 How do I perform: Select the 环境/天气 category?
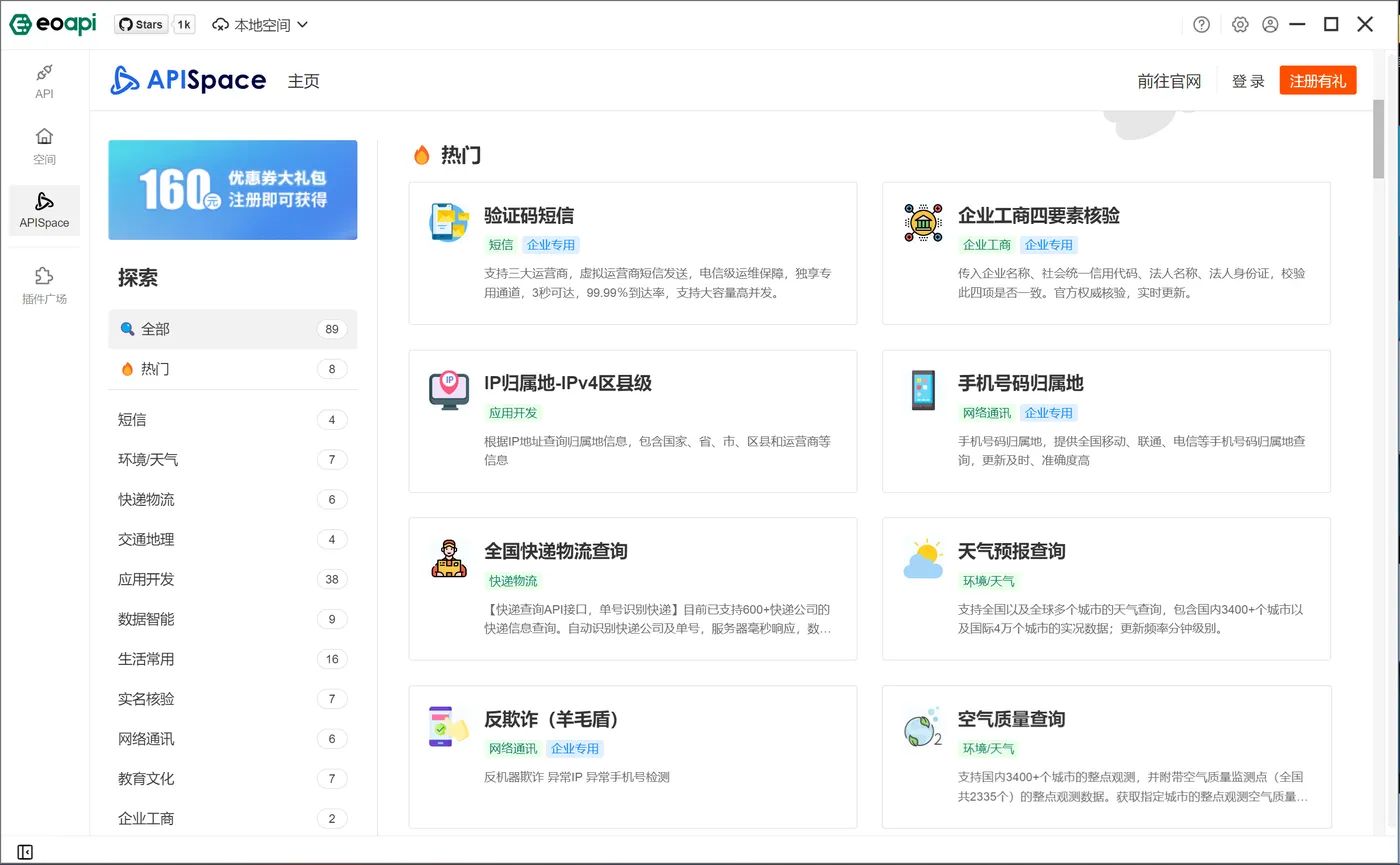point(233,459)
